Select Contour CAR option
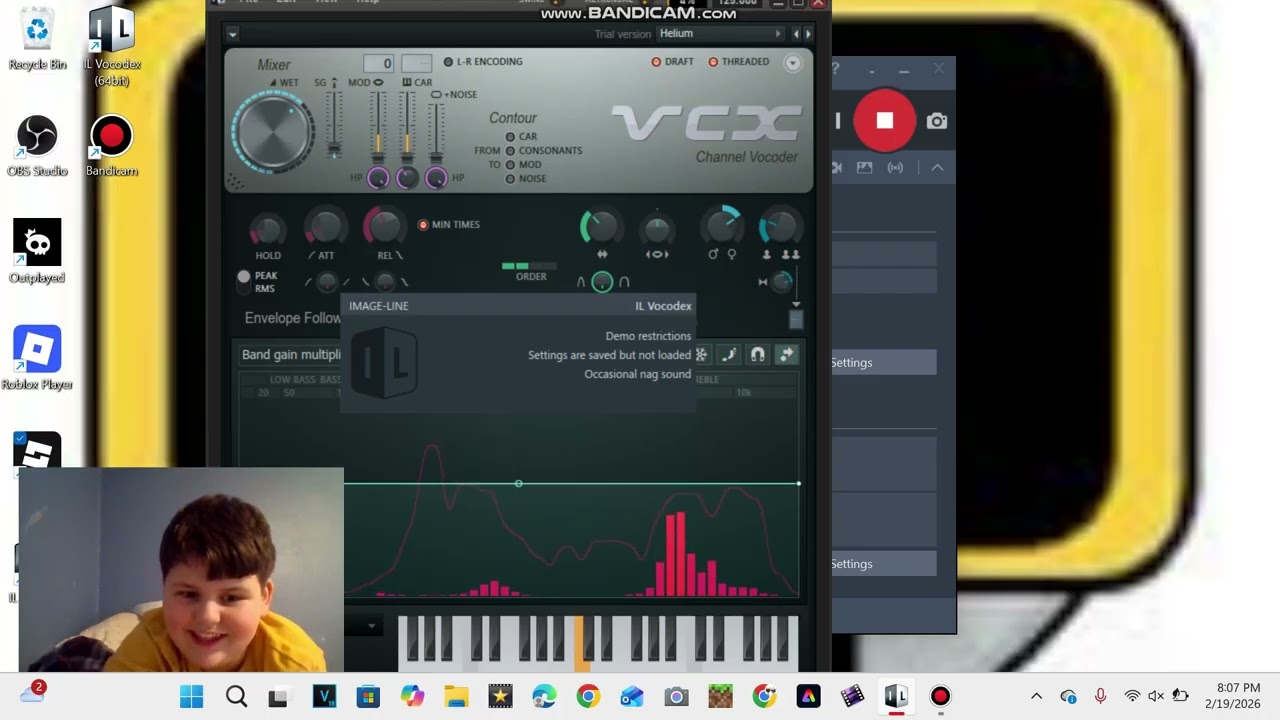Image resolution: width=1280 pixels, height=720 pixels. point(521,137)
